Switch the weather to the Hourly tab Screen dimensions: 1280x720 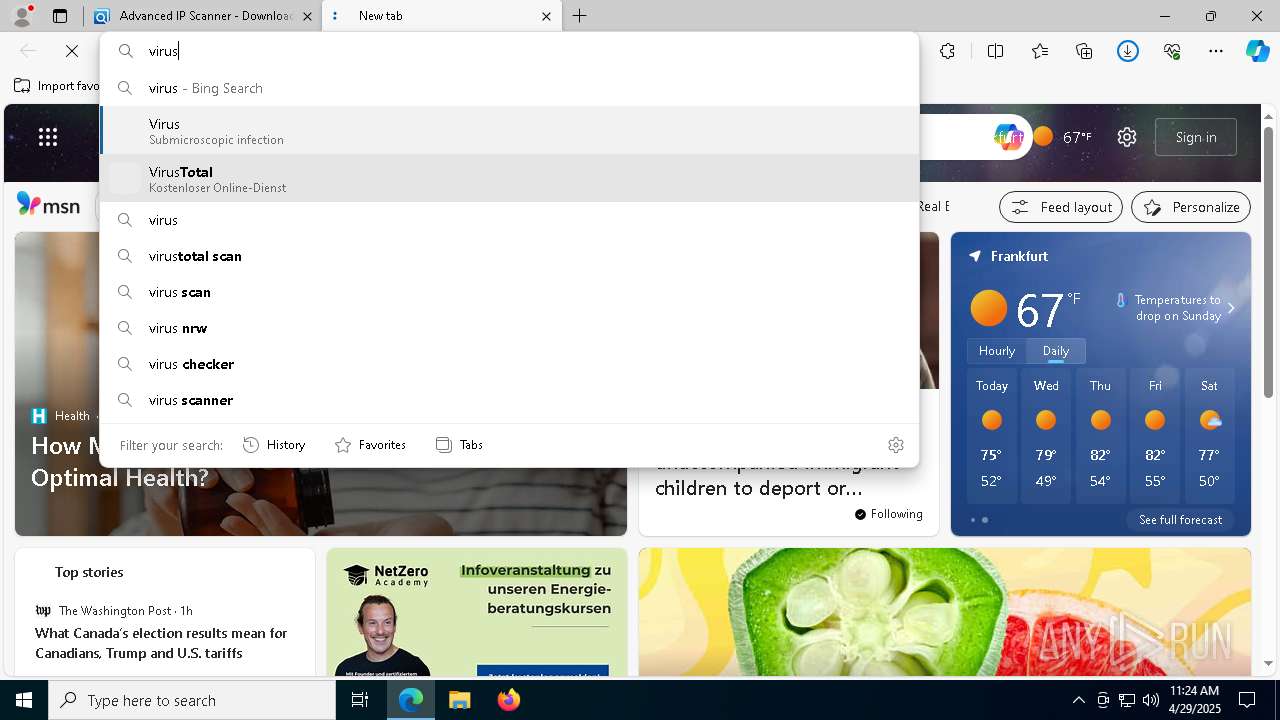(997, 351)
